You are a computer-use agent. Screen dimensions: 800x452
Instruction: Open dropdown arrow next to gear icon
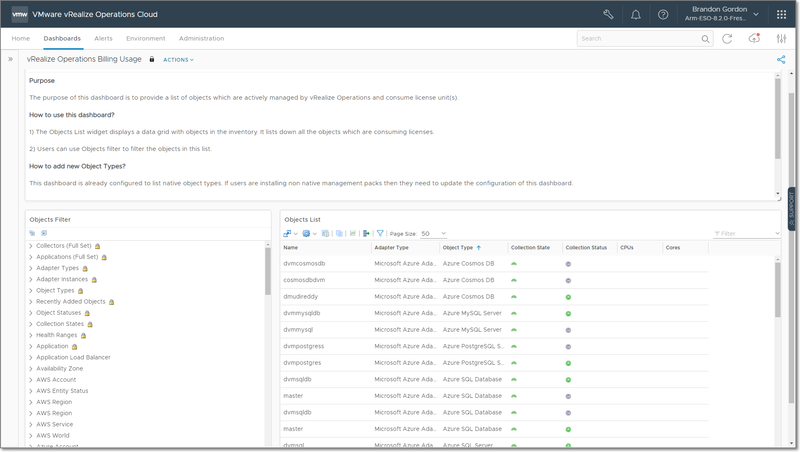[315, 234]
